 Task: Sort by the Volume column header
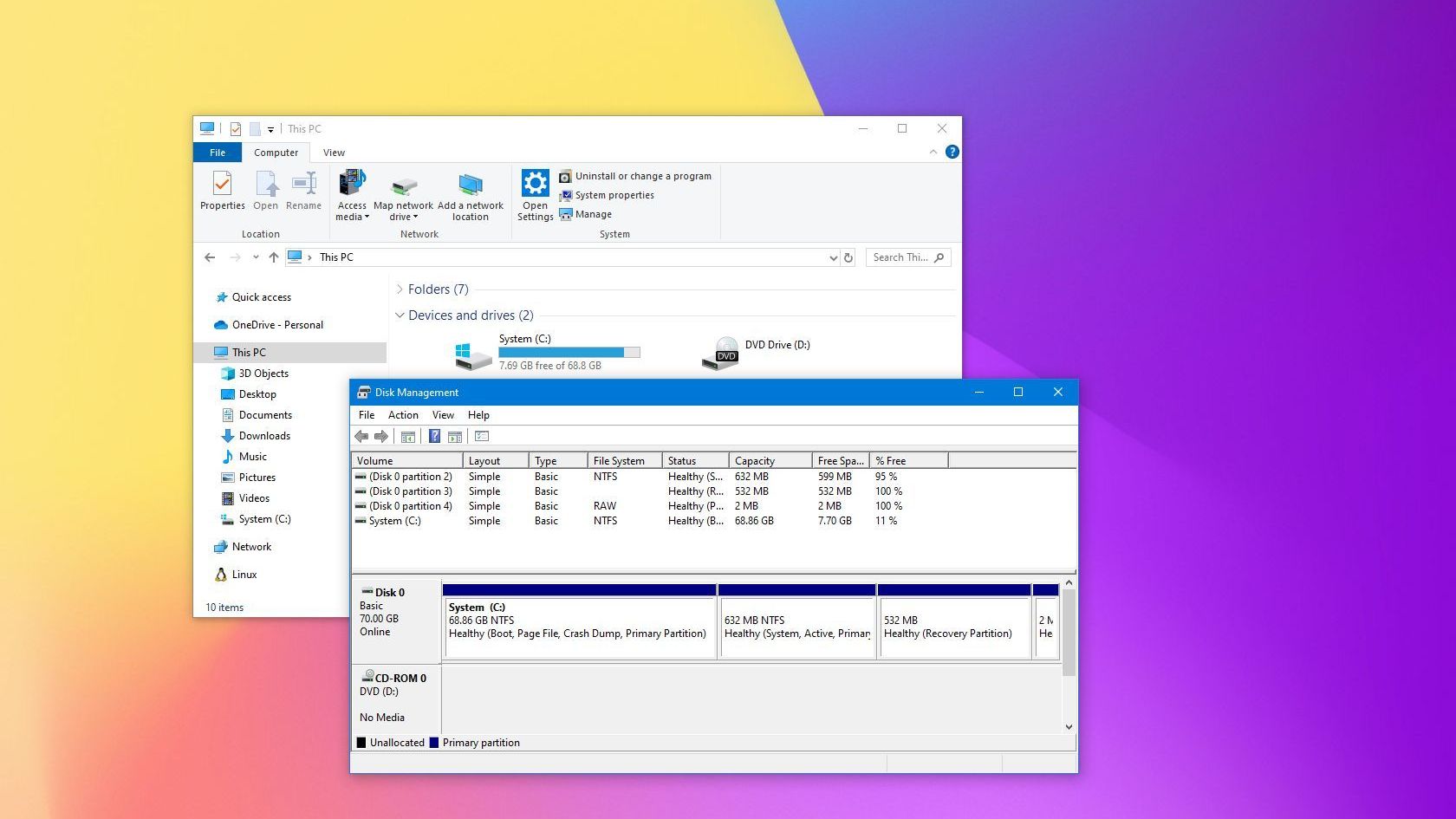[x=407, y=461]
